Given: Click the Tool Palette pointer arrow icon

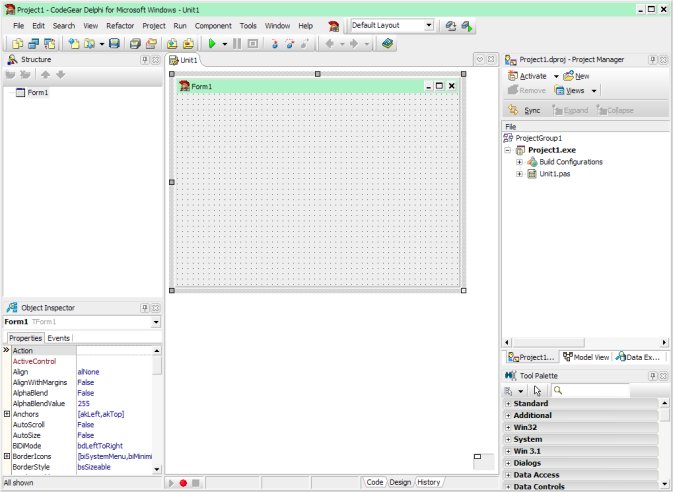Looking at the screenshot, I should pos(537,390).
